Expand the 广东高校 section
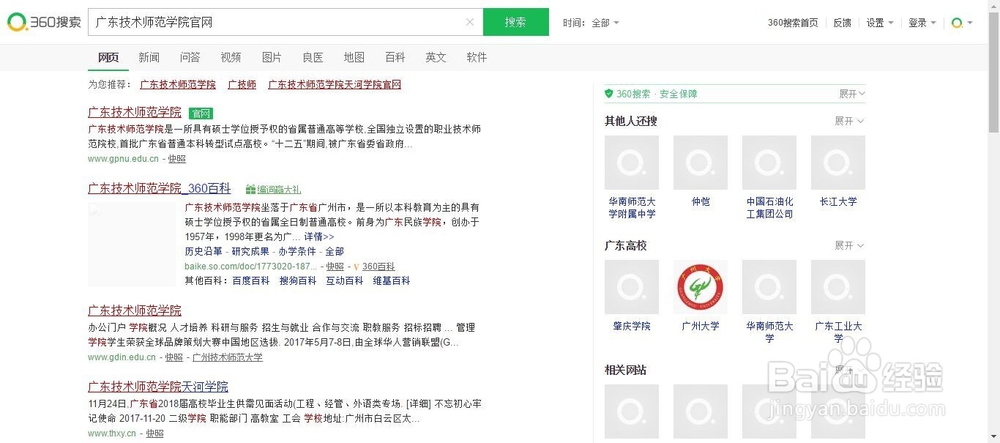This screenshot has width=1000, height=443. 849,245
